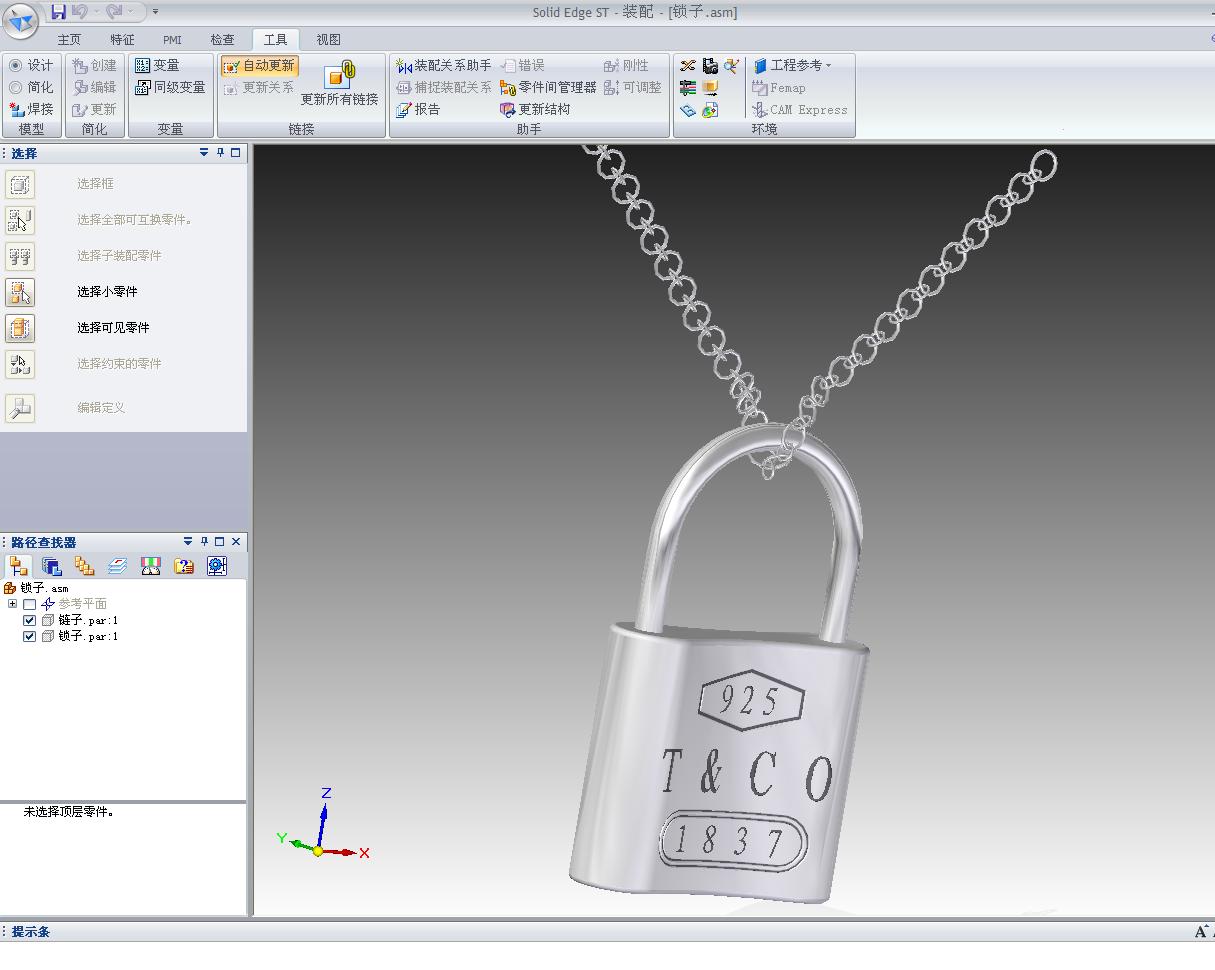Image resolution: width=1215 pixels, height=970 pixels.
Task: Open the 检查 ribbon tab
Action: (x=222, y=40)
